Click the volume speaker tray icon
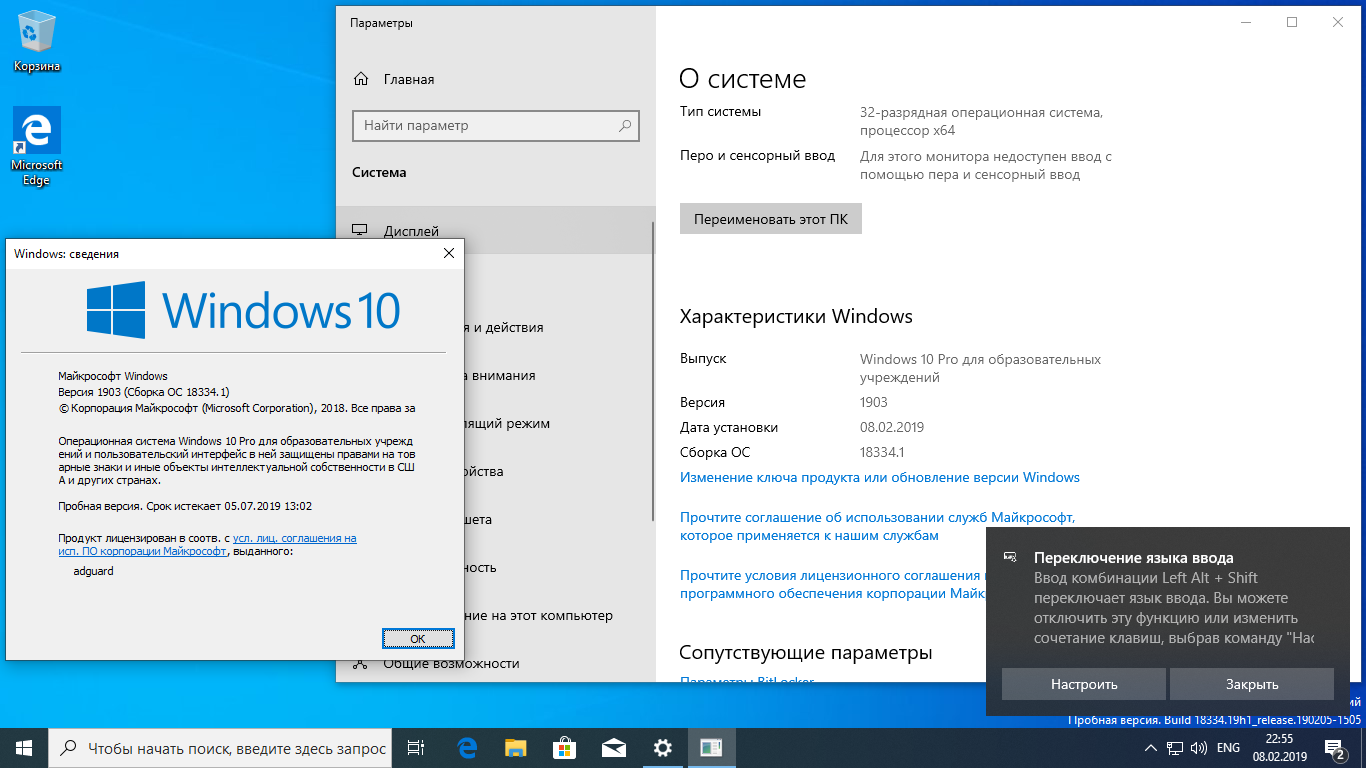The width and height of the screenshot is (1366, 768). tap(1197, 748)
